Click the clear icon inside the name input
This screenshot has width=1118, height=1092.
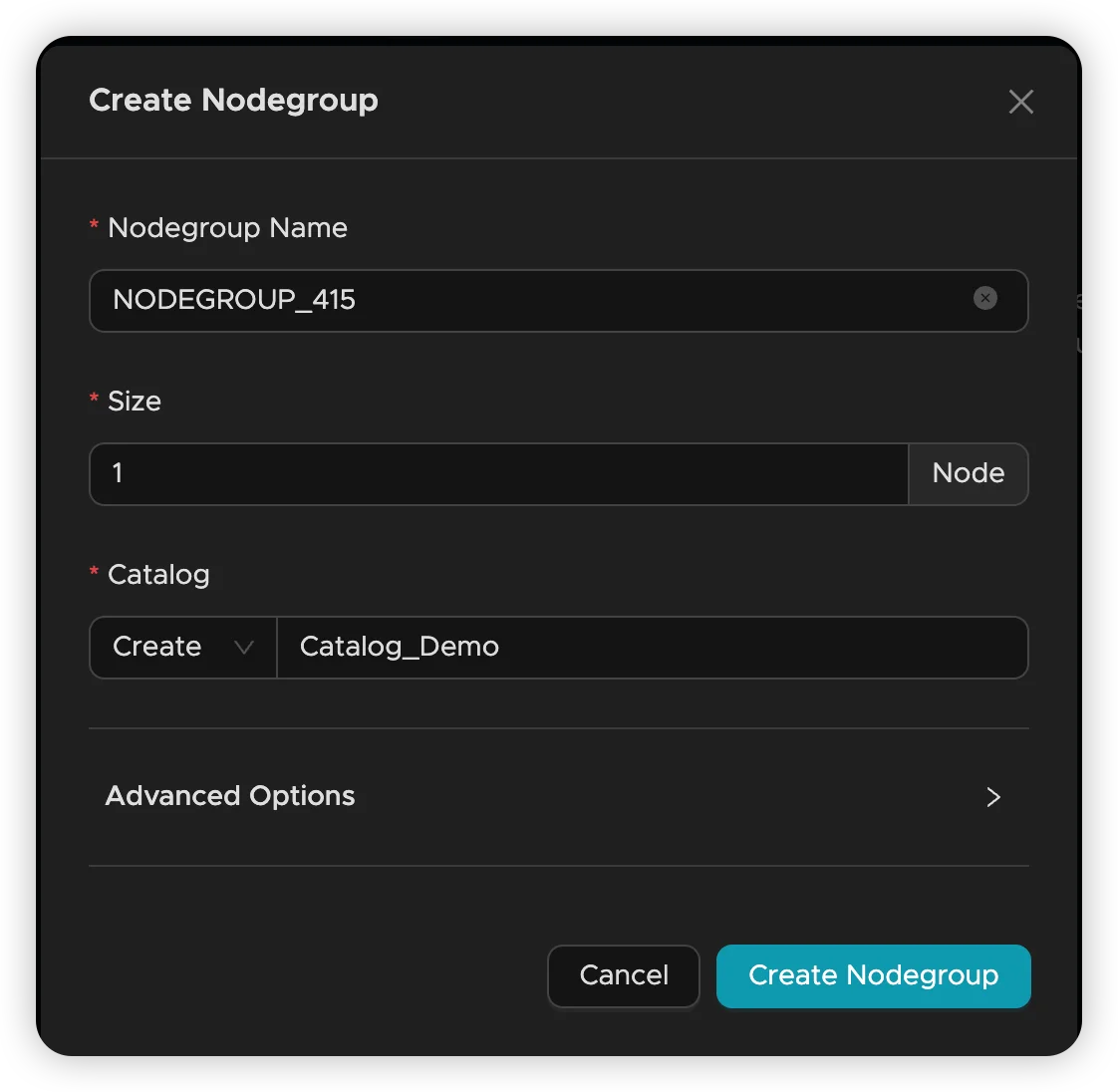tap(984, 298)
